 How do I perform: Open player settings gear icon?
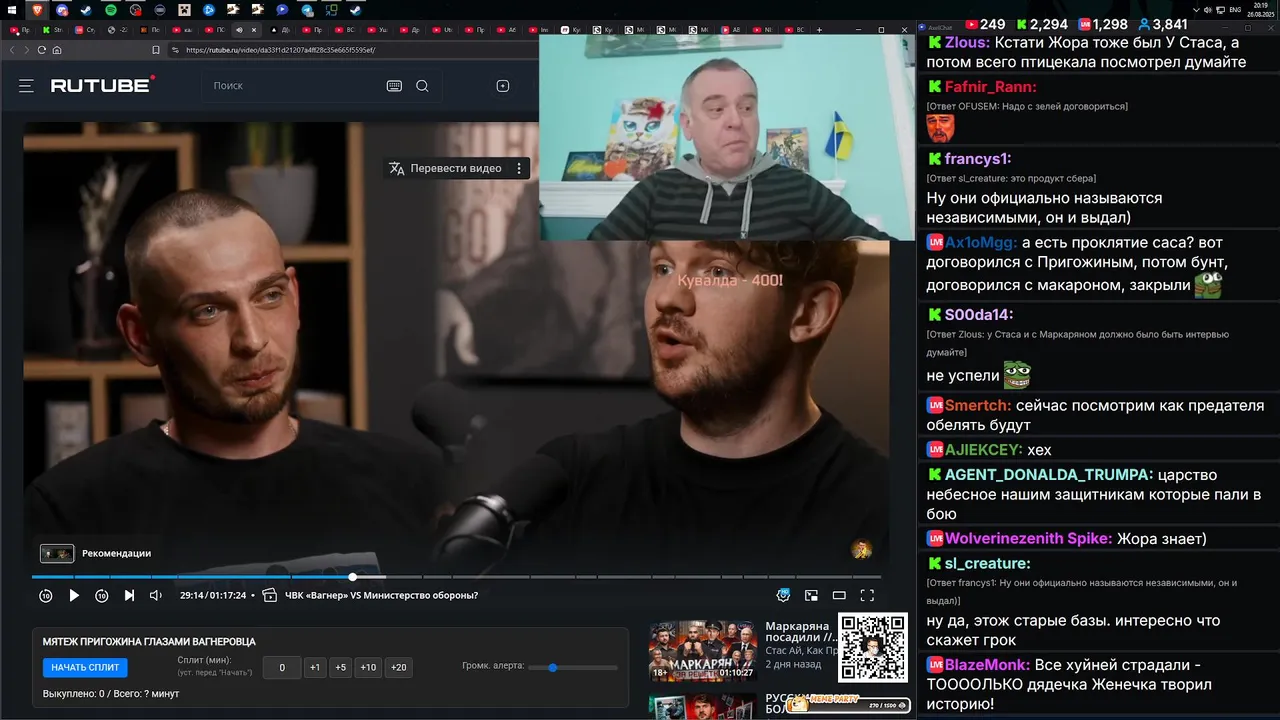783,595
